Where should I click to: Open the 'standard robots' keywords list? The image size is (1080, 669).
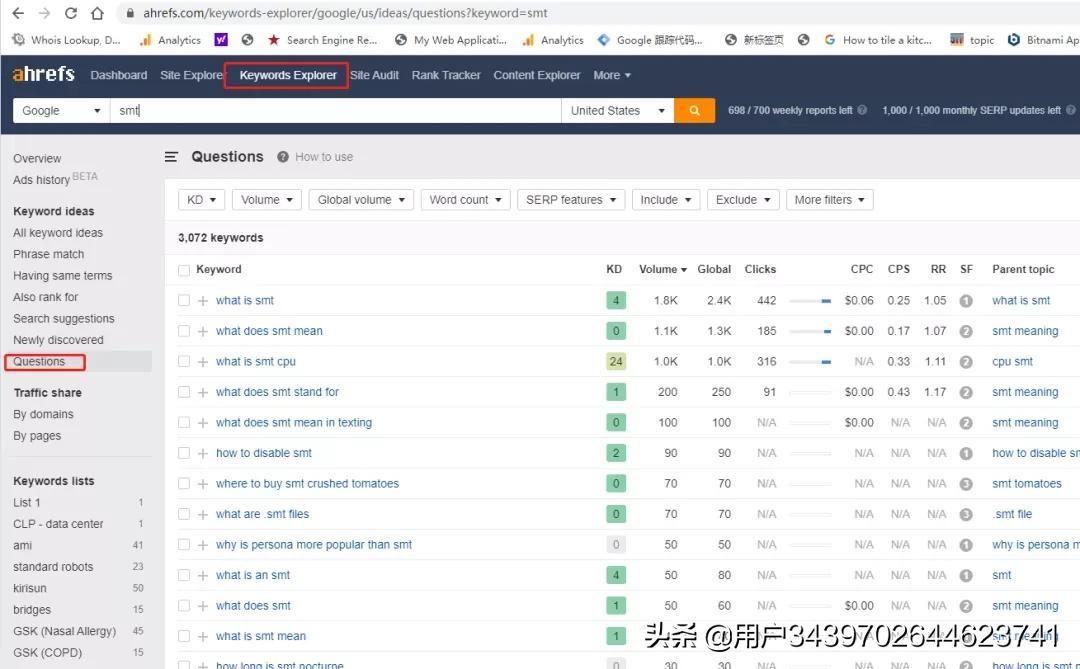point(53,567)
